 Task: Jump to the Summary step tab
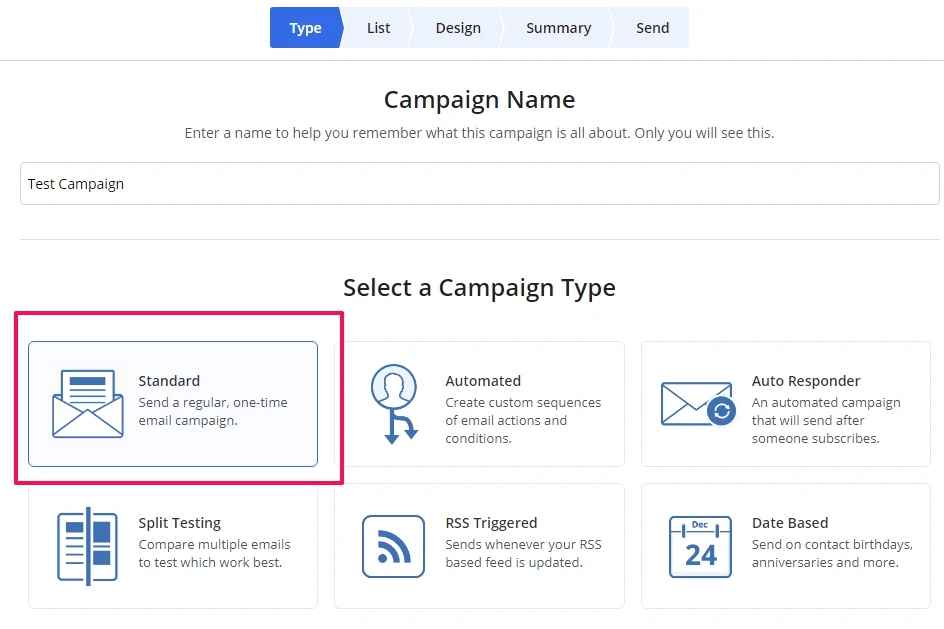pos(558,28)
